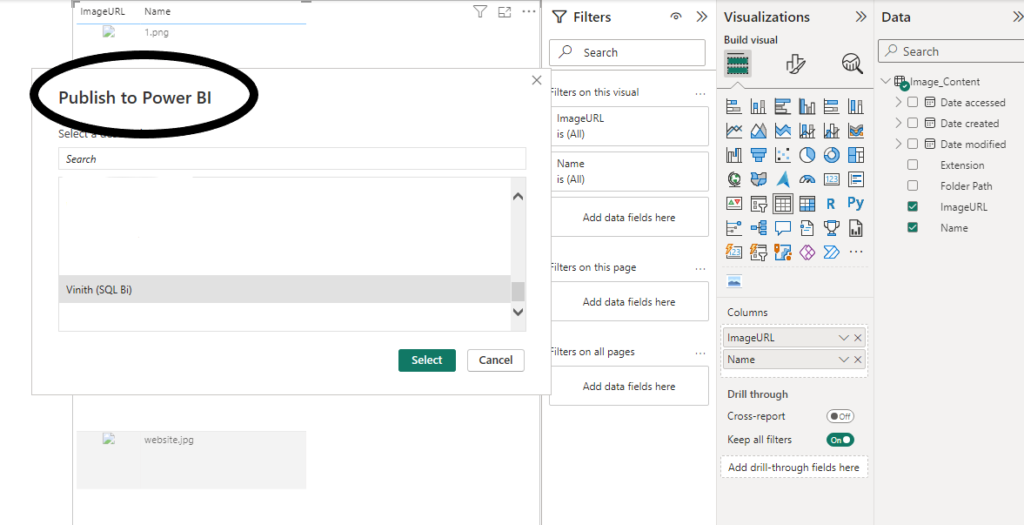Select the Q&A speech bubble visual
Screen dimensions: 1024x525
click(782, 228)
